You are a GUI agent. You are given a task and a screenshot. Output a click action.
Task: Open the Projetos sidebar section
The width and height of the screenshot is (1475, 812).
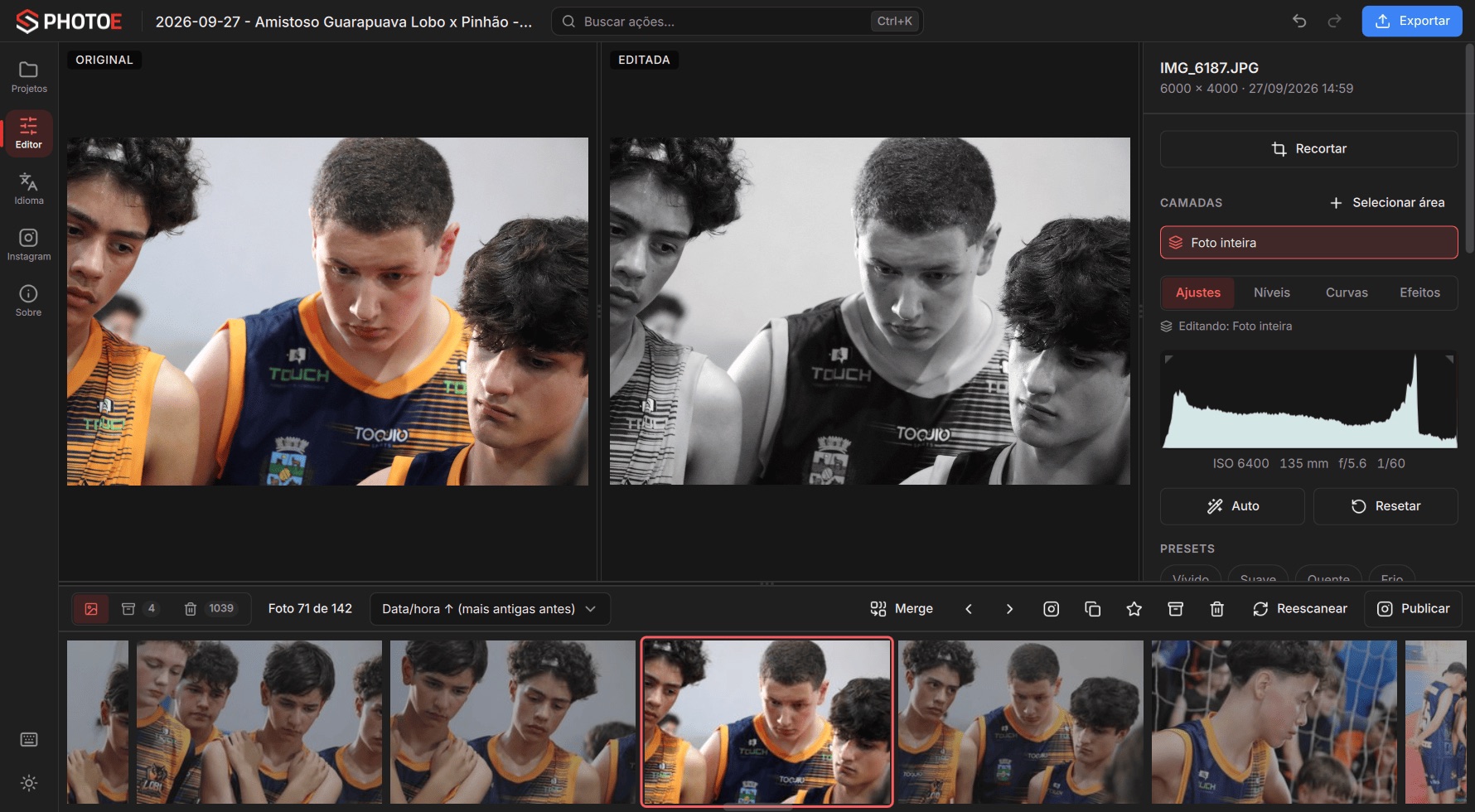pos(29,77)
